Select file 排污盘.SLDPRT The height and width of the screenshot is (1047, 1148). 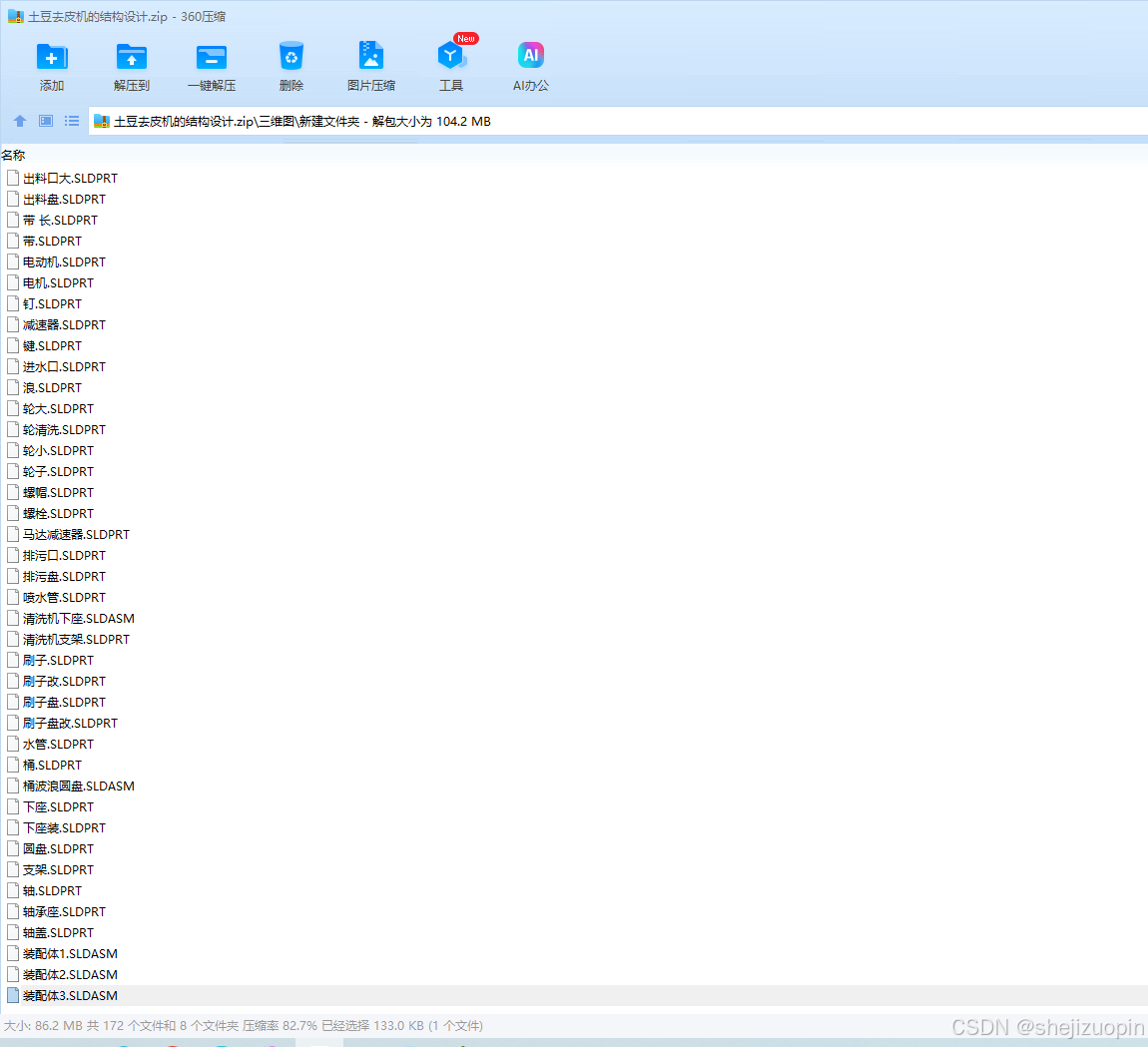tap(64, 577)
